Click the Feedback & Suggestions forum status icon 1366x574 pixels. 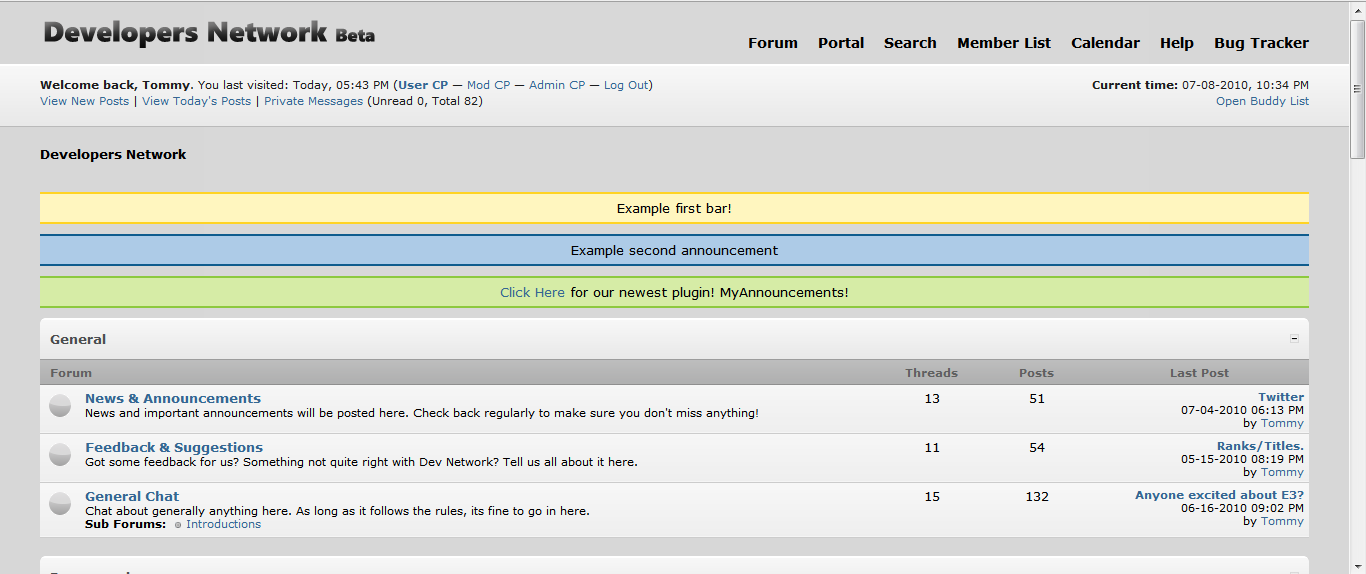pos(60,454)
